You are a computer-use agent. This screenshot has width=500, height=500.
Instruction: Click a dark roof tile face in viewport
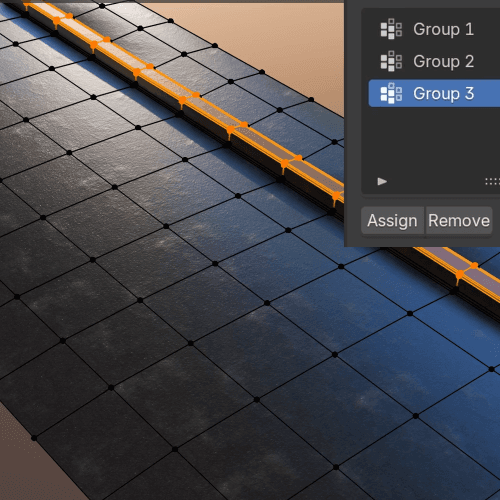[167, 333]
